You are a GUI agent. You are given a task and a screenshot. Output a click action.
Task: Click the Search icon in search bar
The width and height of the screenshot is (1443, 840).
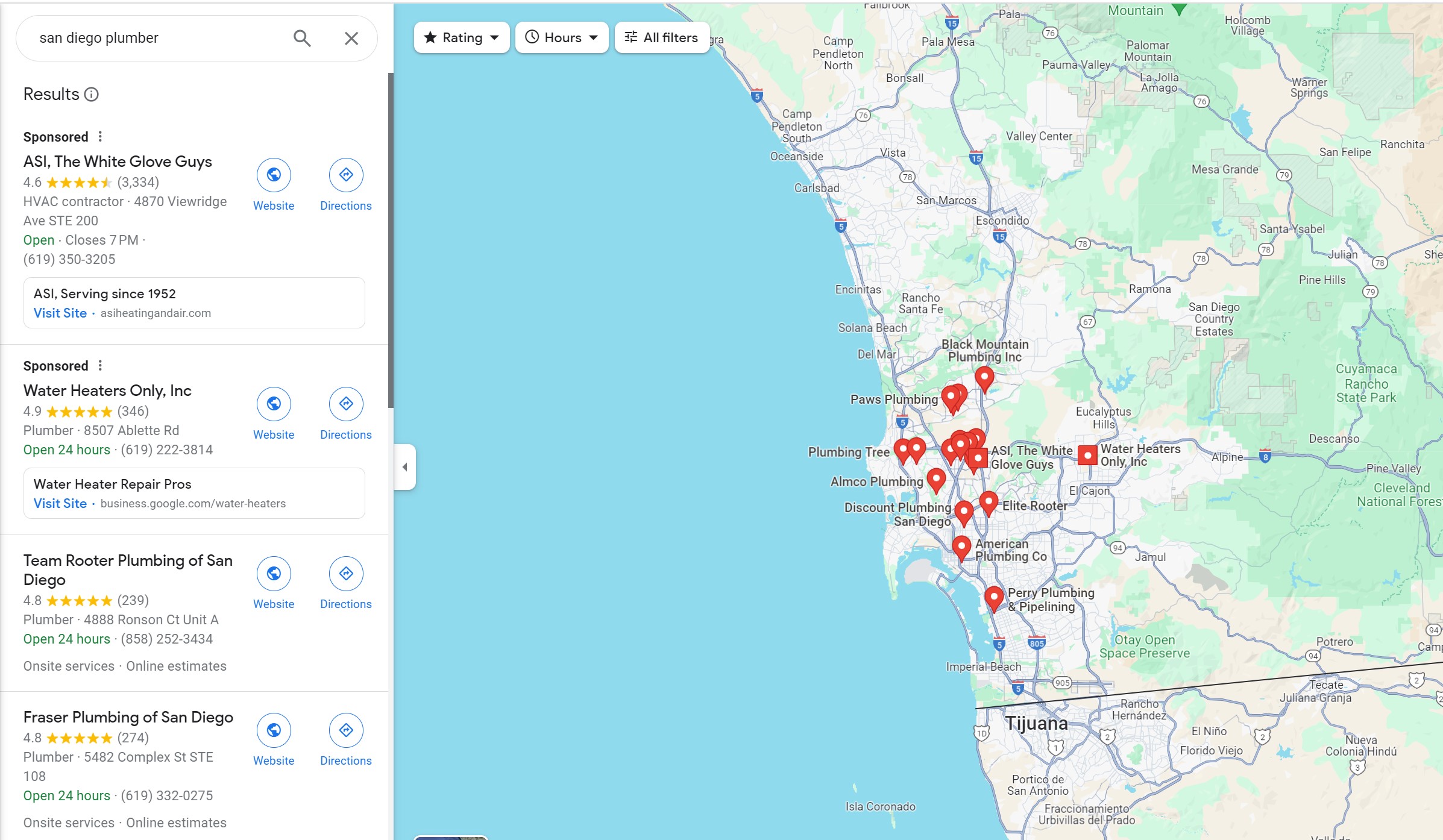pos(302,37)
